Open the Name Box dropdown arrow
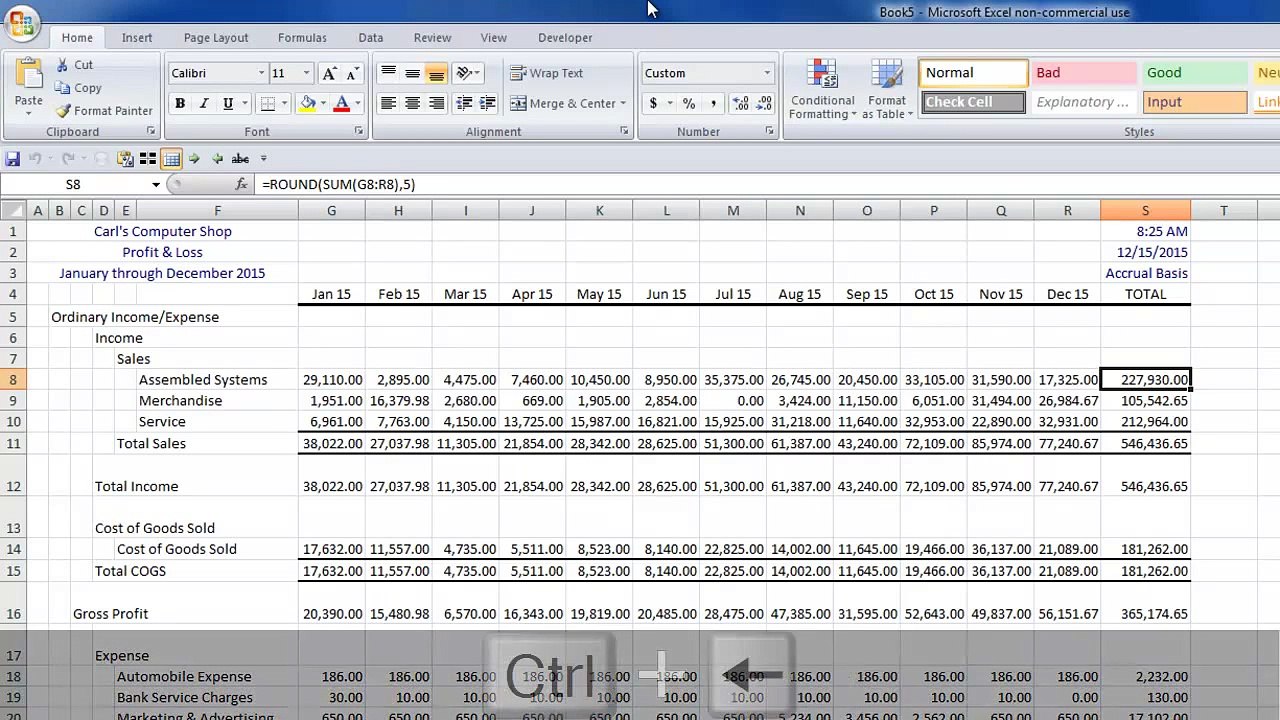 (x=156, y=184)
